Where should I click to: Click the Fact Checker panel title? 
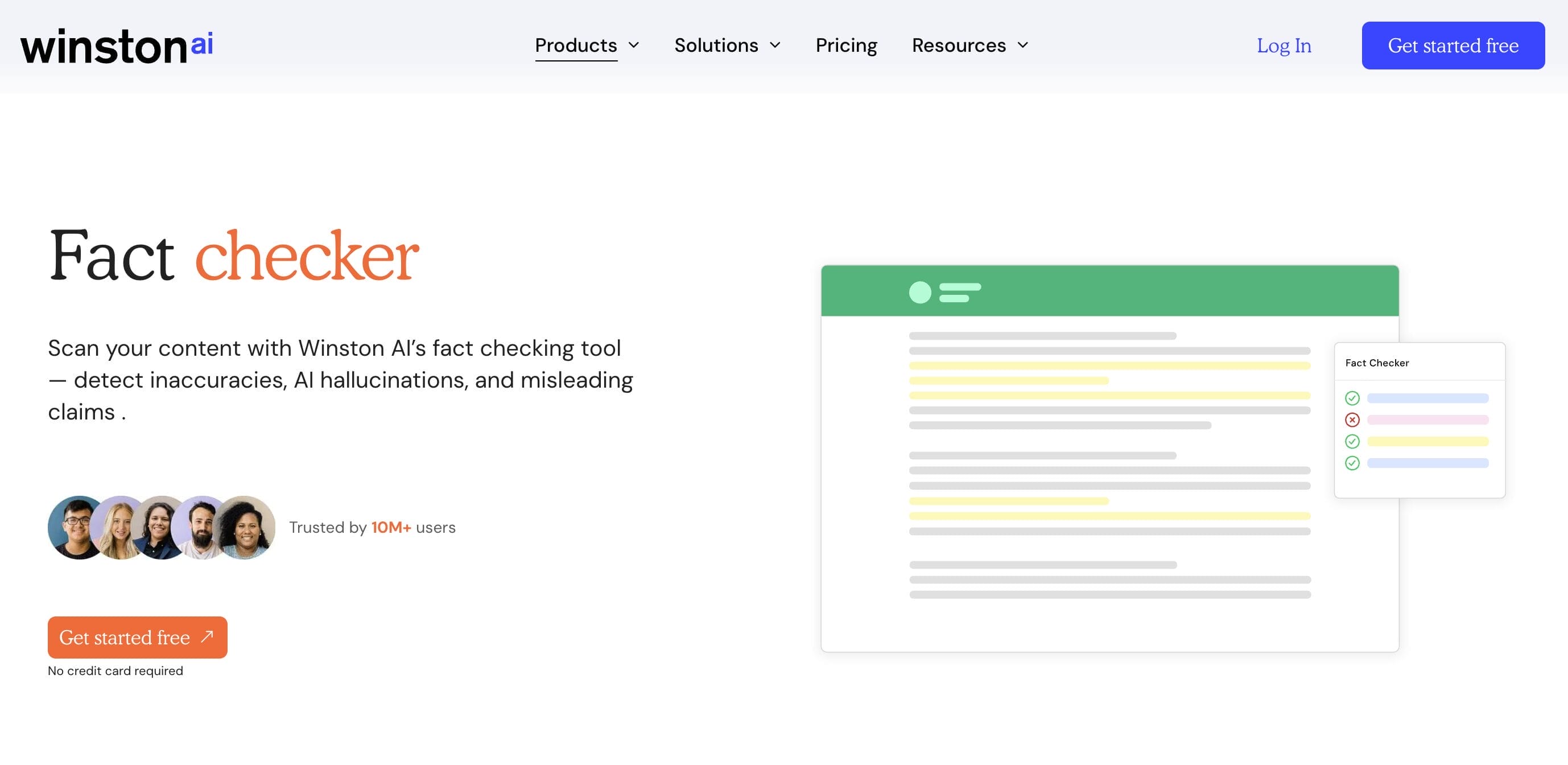point(1377,363)
